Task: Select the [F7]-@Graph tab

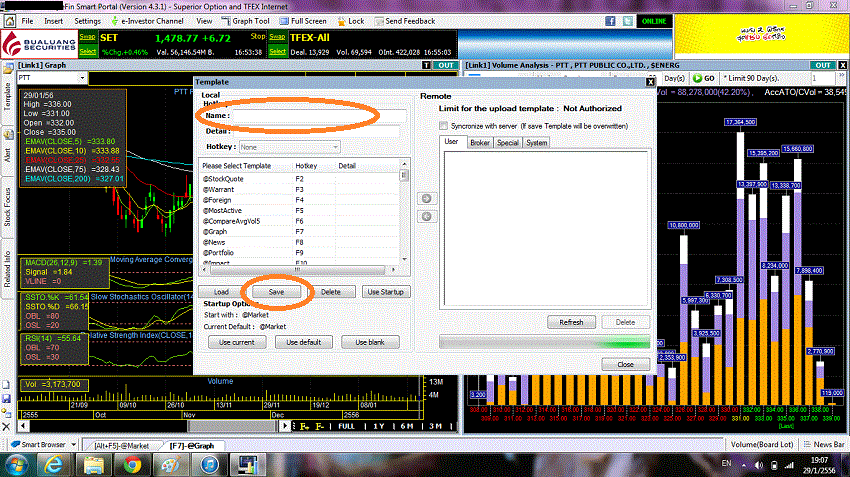Action: 191,446
